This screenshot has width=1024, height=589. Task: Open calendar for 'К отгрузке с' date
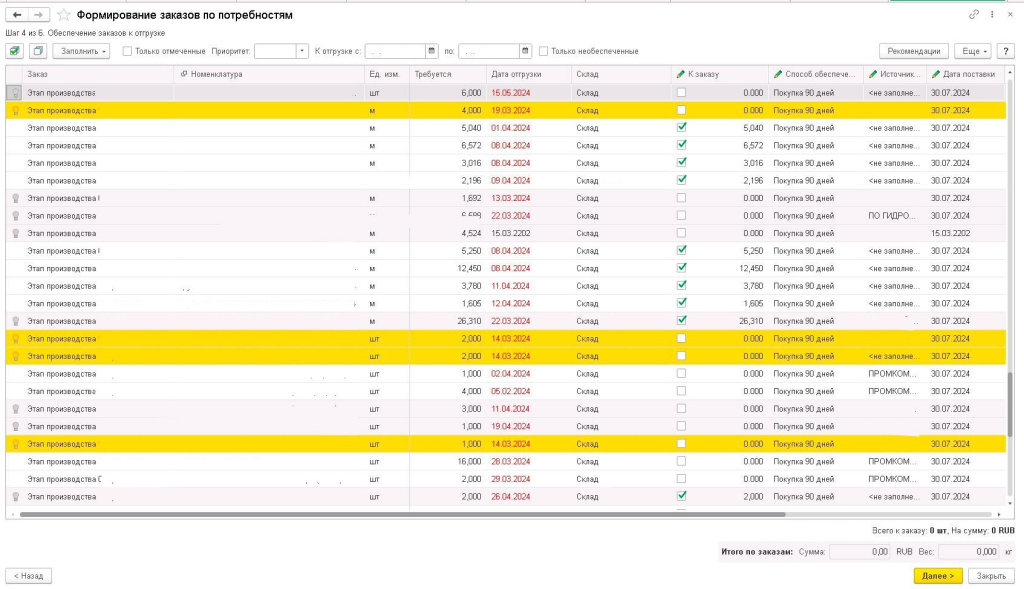pos(431,51)
